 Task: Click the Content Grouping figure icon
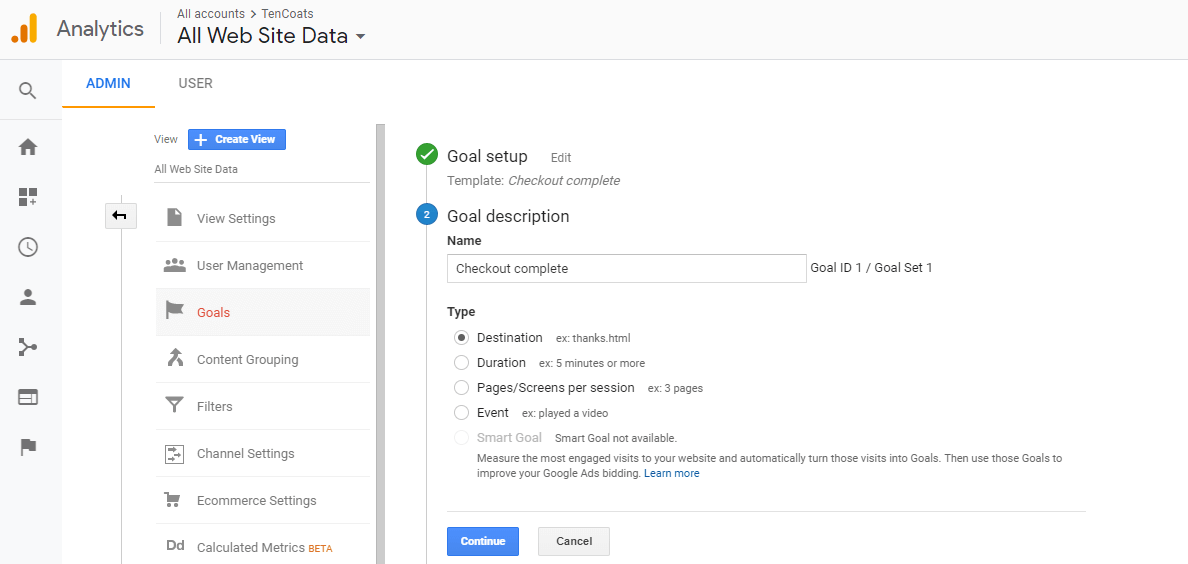[x=175, y=358]
